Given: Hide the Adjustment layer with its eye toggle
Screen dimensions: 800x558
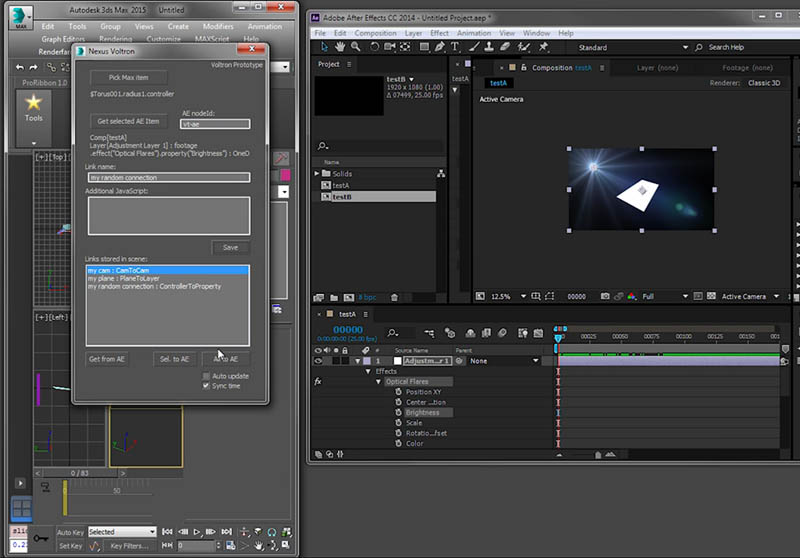Looking at the screenshot, I should (318, 361).
